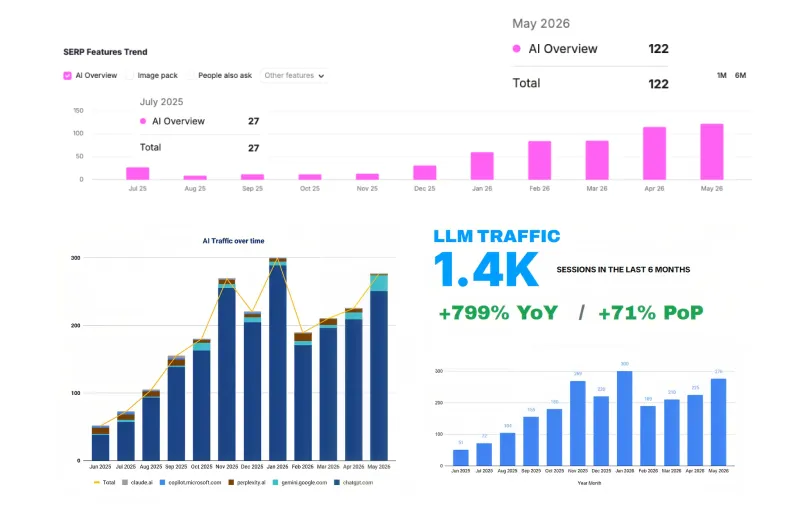Select the 6M time range

(740, 75)
